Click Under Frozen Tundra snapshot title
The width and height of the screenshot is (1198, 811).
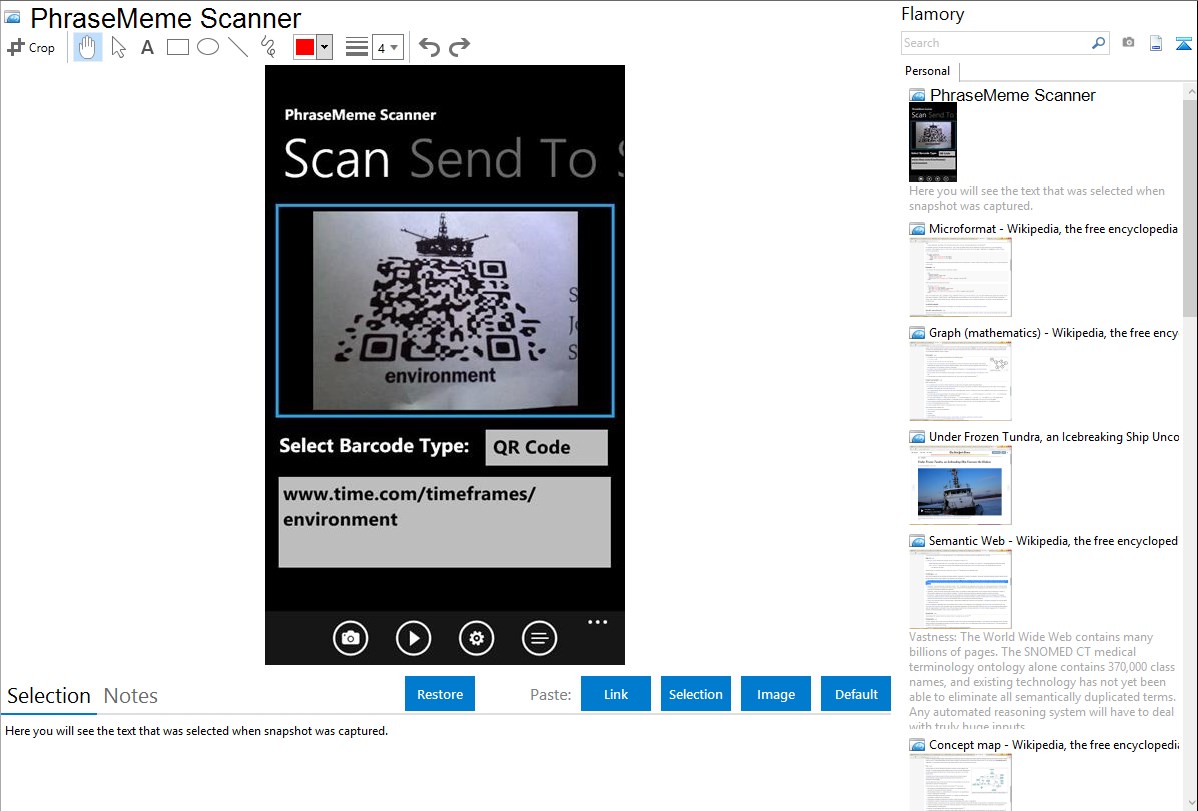coord(1054,436)
